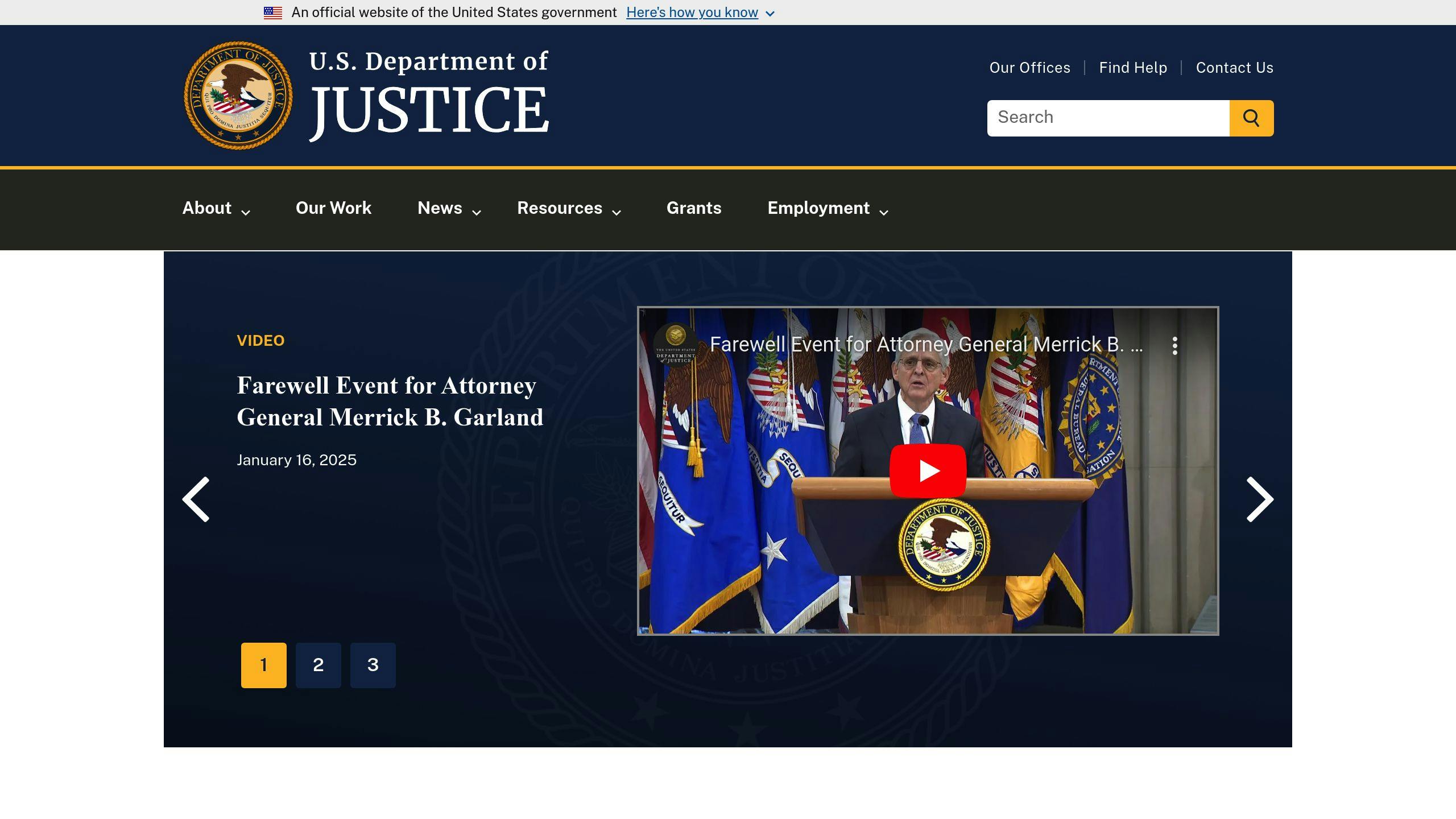Open the About navigation item
The image size is (1456, 819).
tap(207, 208)
